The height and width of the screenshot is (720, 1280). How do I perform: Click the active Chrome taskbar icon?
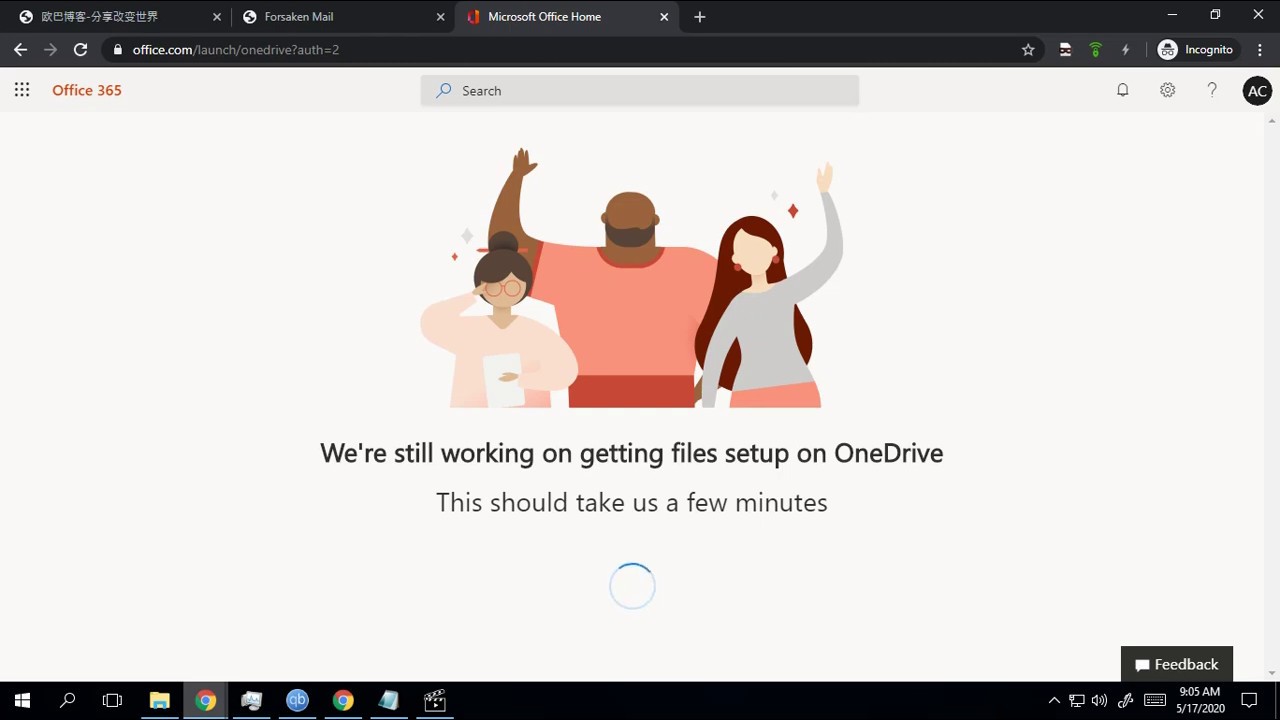pyautogui.click(x=206, y=700)
